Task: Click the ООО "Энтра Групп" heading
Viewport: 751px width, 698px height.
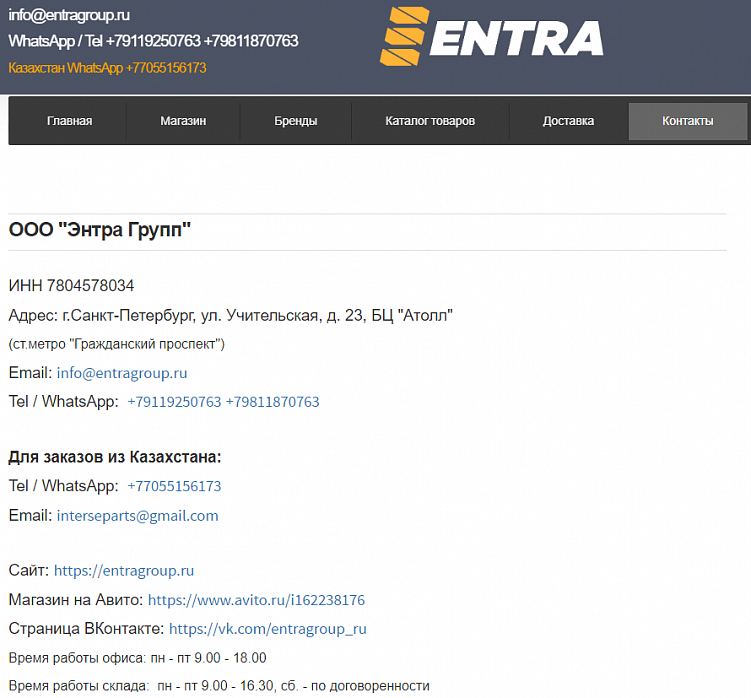Action: point(100,229)
